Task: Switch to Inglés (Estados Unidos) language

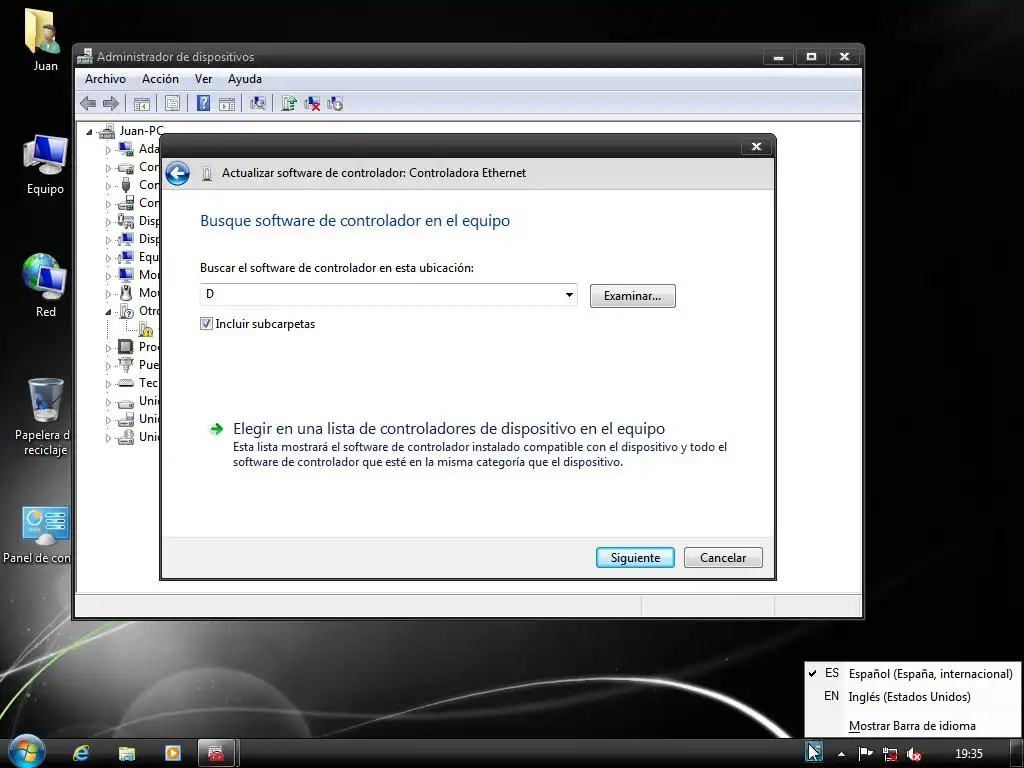Action: pos(912,696)
